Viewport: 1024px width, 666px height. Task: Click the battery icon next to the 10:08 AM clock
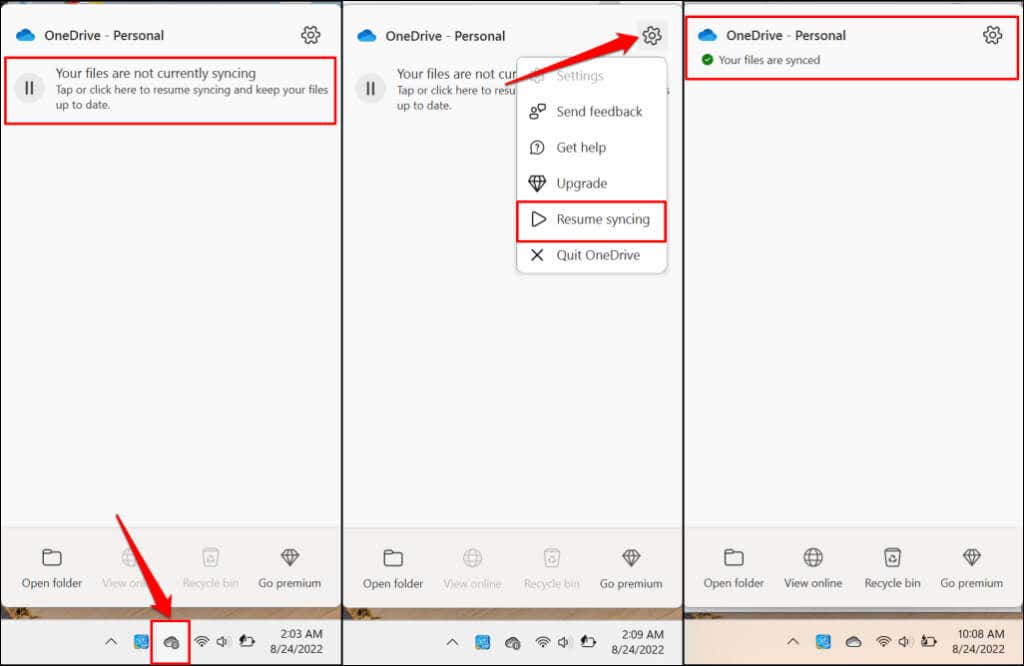click(929, 641)
